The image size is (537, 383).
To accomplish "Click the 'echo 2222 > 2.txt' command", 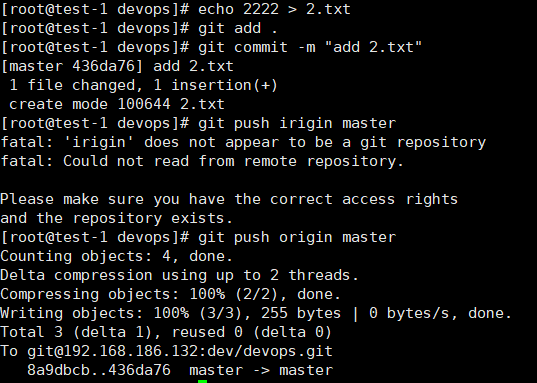I will (x=274, y=9).
